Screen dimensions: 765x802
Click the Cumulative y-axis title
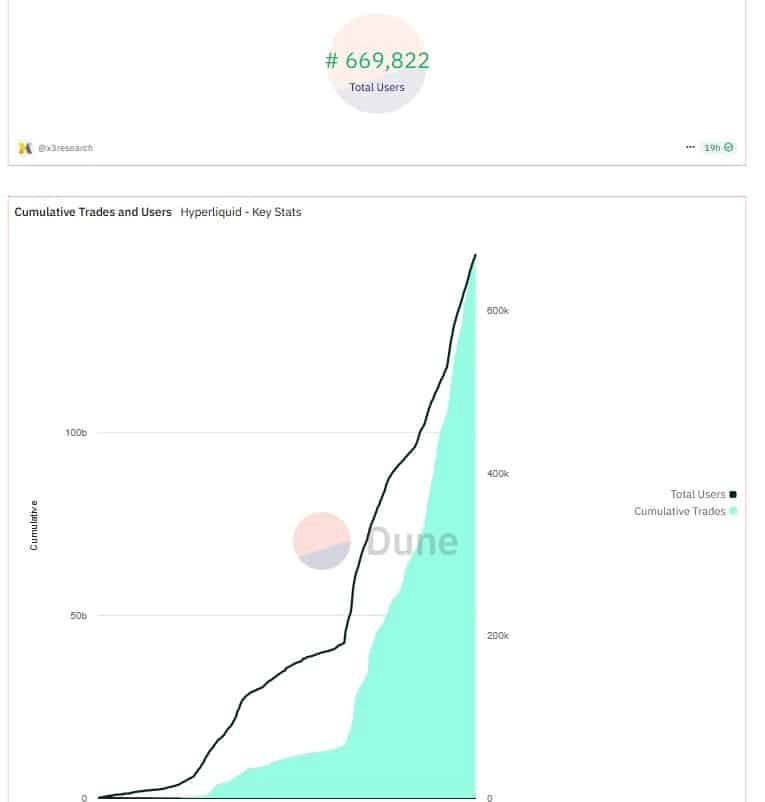tap(34, 525)
